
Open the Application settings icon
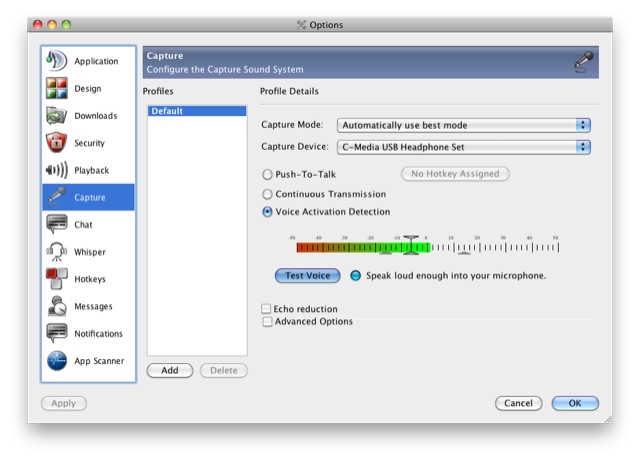tap(57, 61)
